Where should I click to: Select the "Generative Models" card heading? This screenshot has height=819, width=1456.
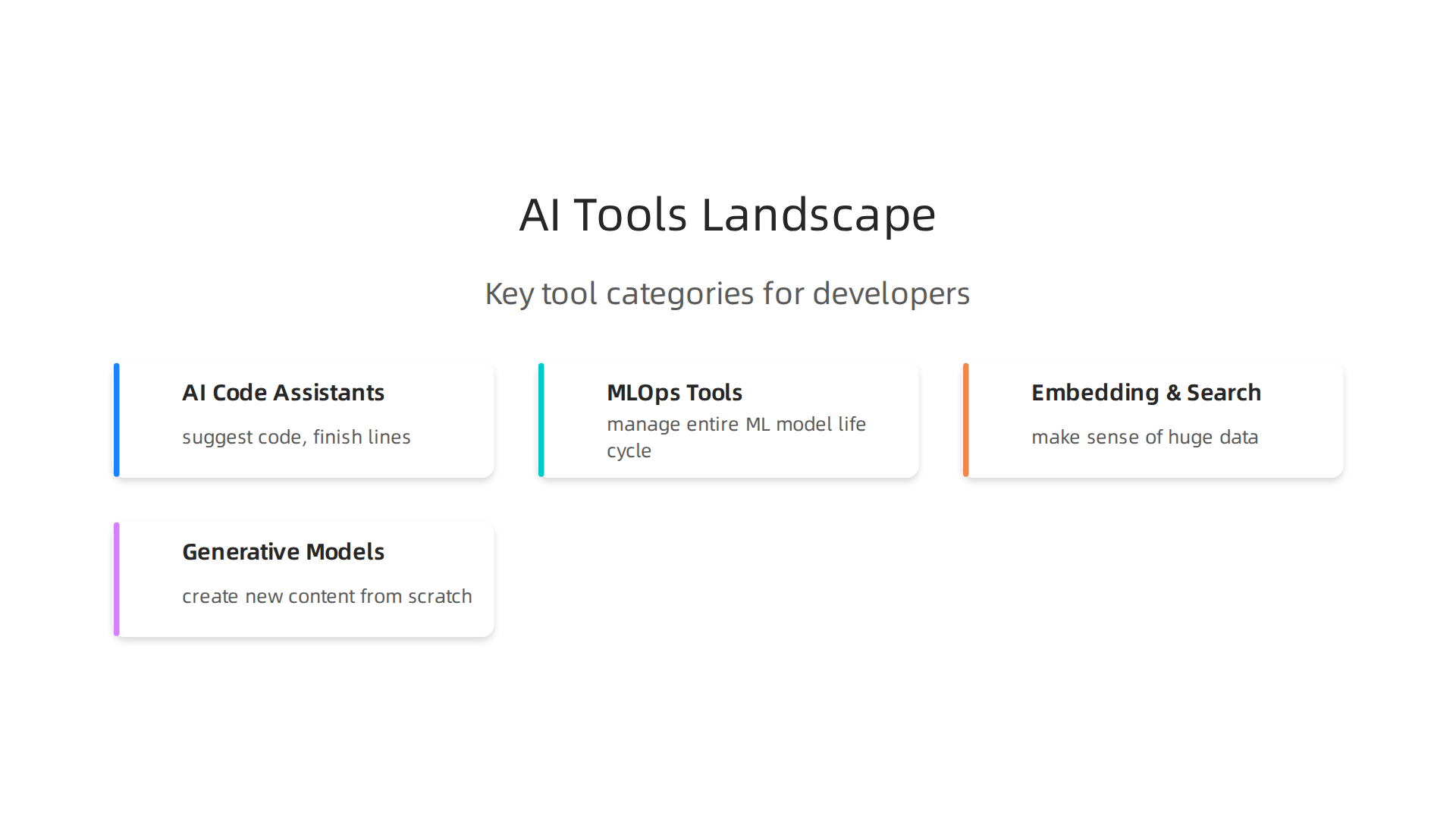284,552
